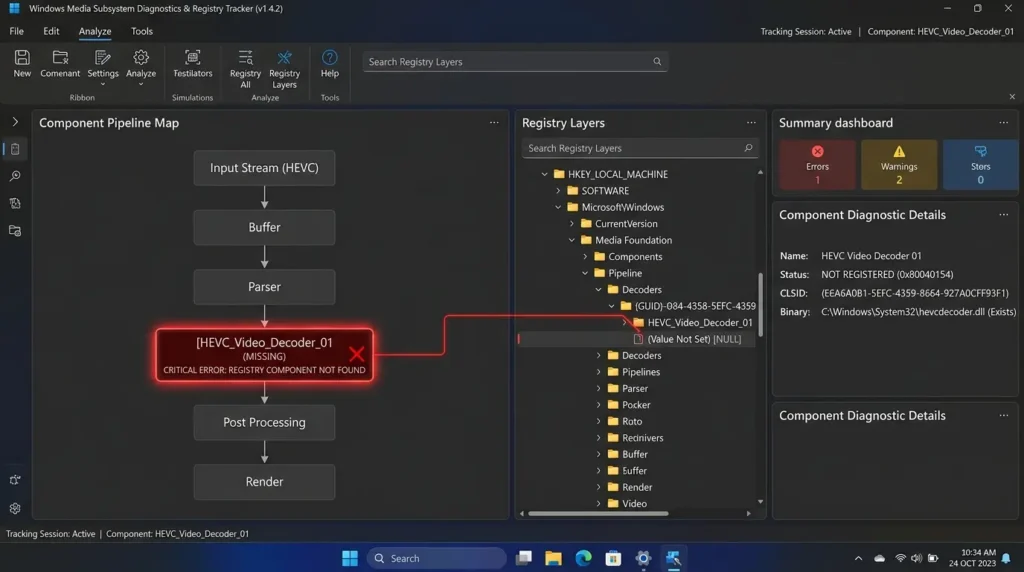Select the search icon in left sidebar
The width and height of the screenshot is (1024, 572).
coord(15,176)
